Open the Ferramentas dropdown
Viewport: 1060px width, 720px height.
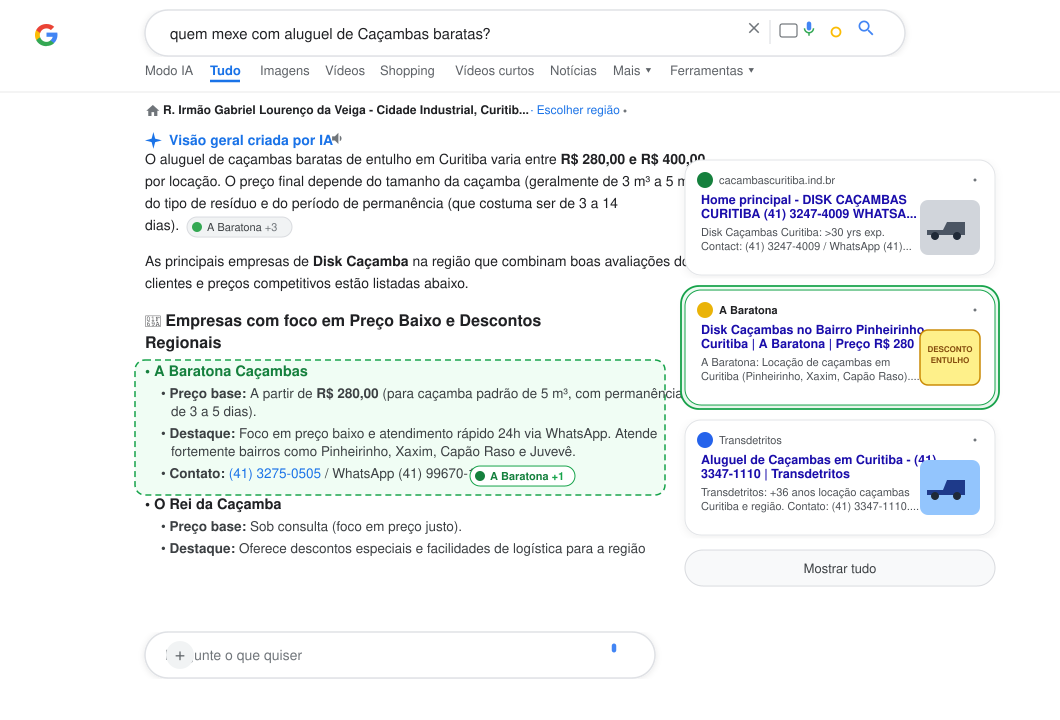(x=712, y=70)
